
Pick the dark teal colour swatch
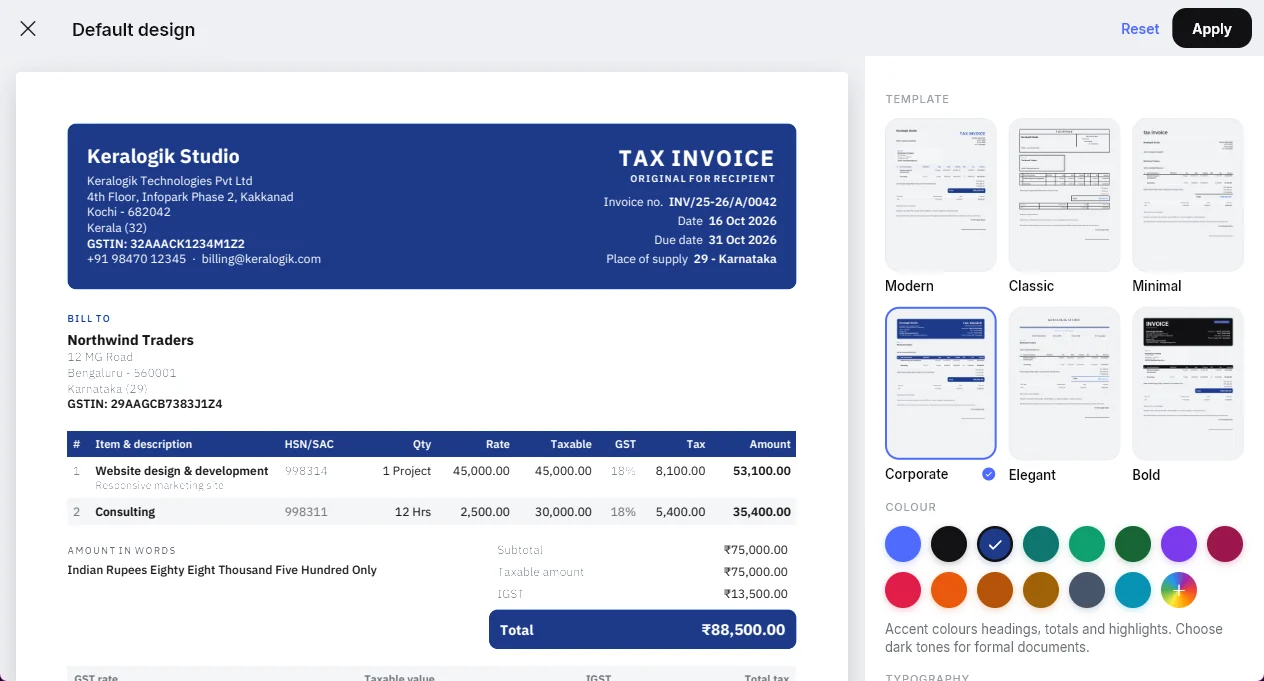(1041, 544)
